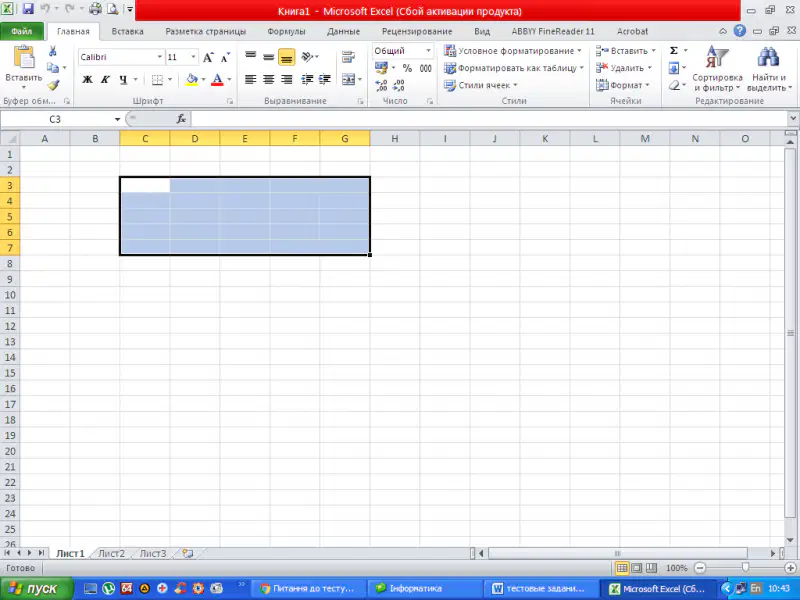Screen dimensions: 800x600
Task: Click the column H header
Action: coord(394,139)
